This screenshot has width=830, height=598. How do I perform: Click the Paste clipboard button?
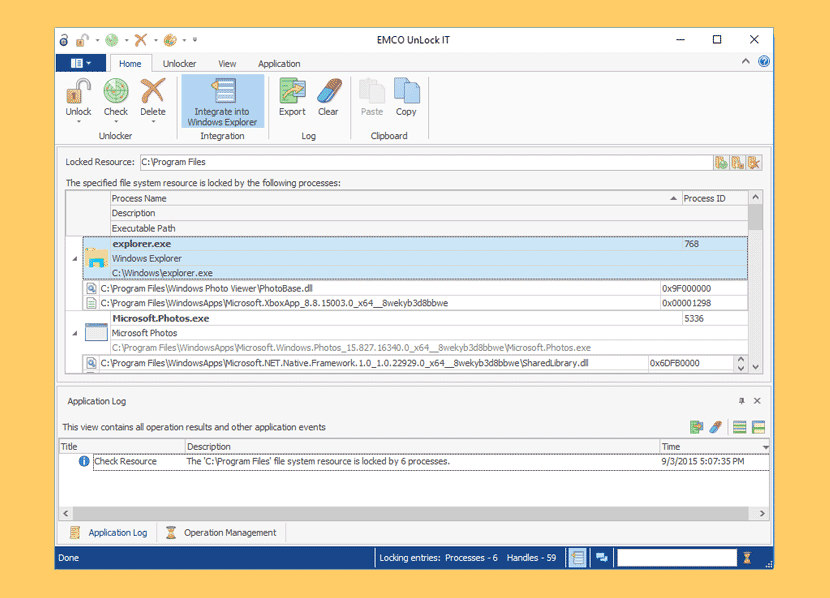point(372,97)
